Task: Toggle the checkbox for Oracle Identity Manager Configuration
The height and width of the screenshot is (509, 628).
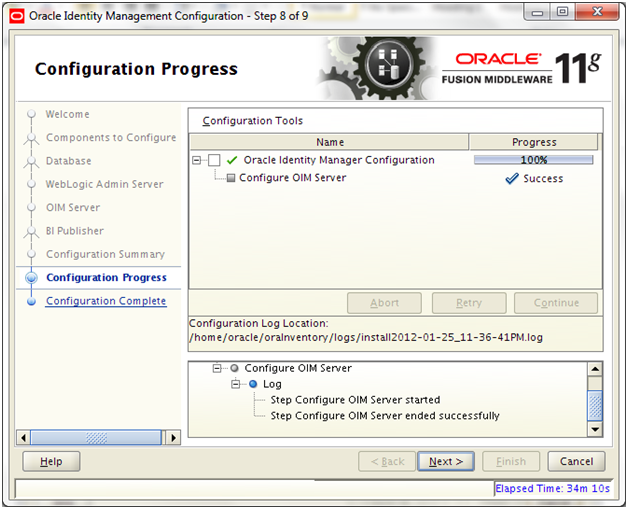Action: (214, 160)
